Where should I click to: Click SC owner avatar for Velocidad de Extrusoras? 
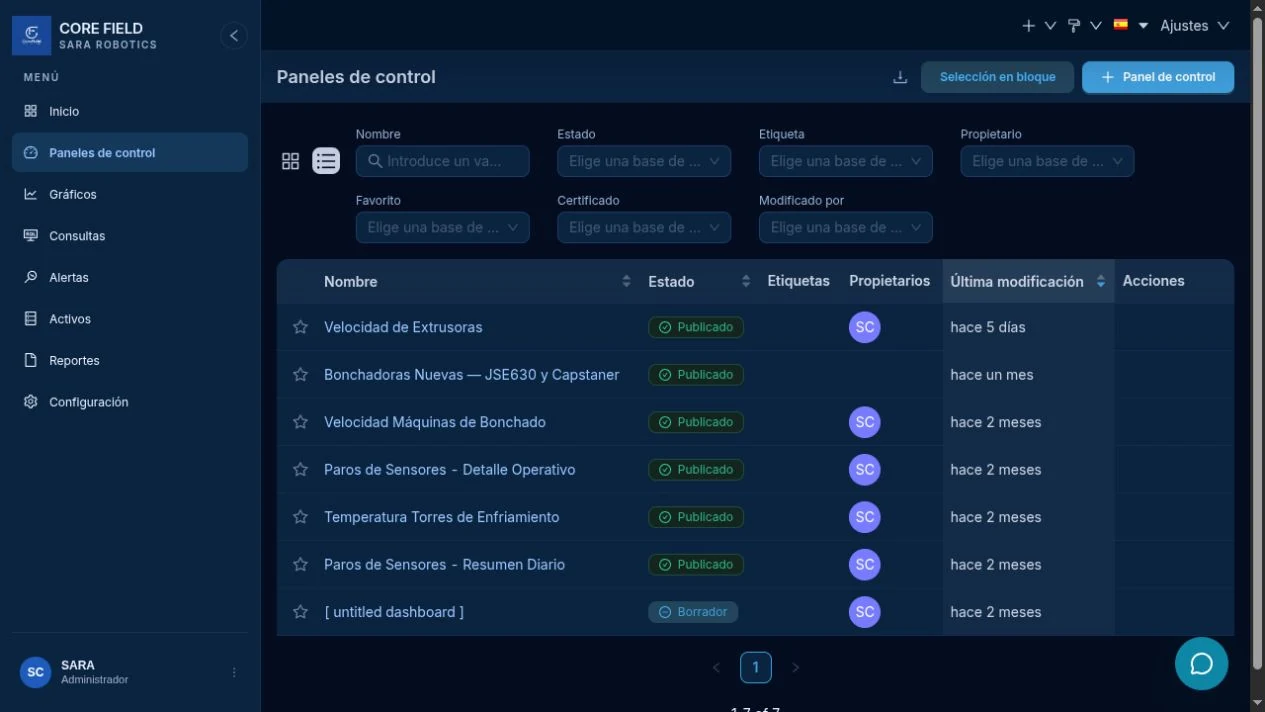(865, 327)
